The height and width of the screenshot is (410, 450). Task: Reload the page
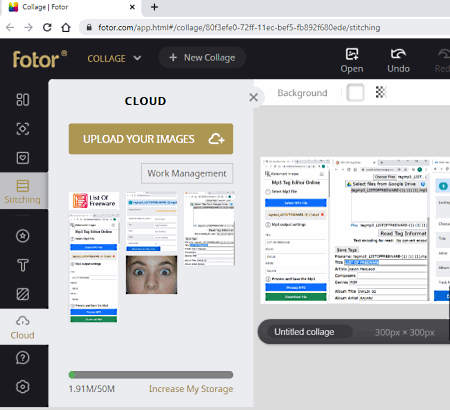tap(47, 27)
